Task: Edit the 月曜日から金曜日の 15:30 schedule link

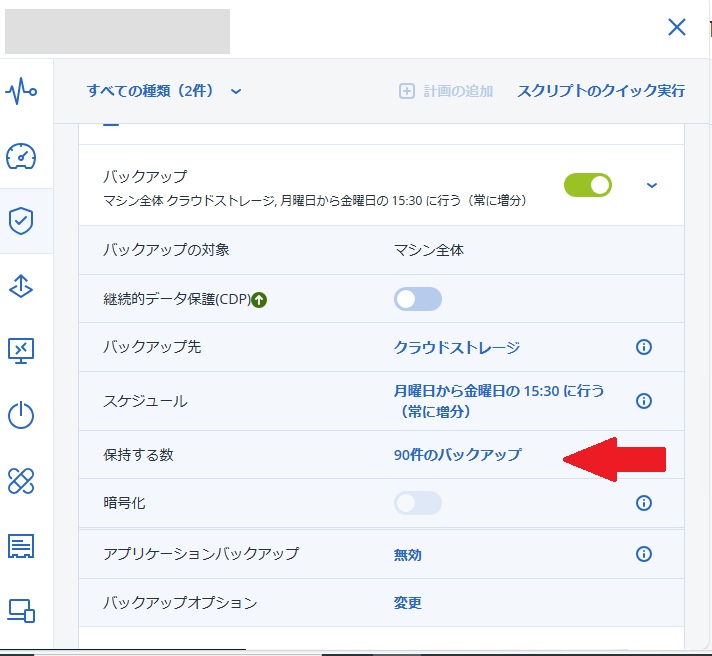Action: tap(499, 401)
